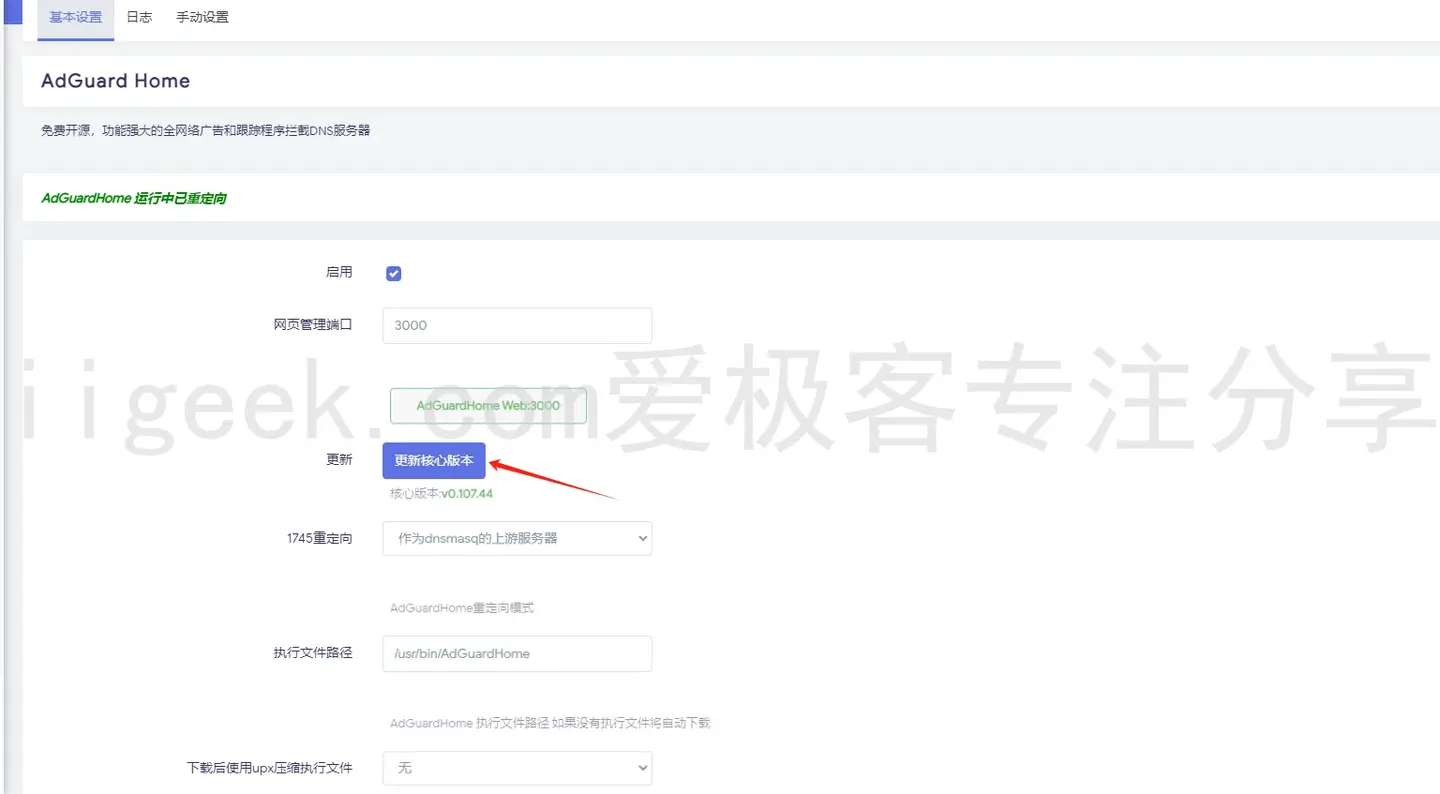The image size is (1440, 794).
Task: Click the AdGuardHome 运行中已重定向 status message
Action: 133,197
